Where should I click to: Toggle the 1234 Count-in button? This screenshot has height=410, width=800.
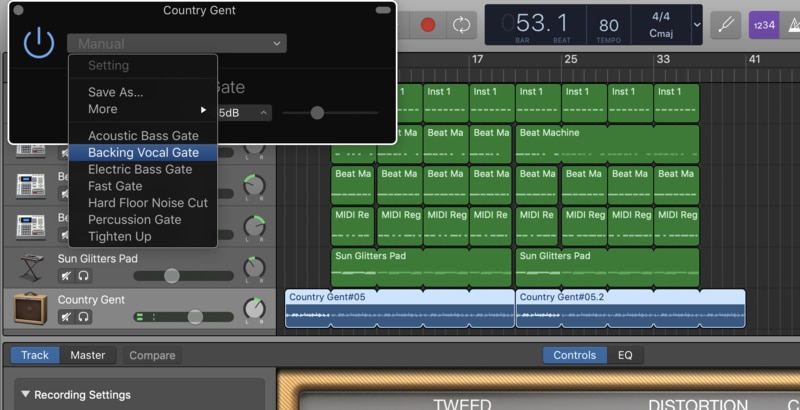click(x=764, y=25)
